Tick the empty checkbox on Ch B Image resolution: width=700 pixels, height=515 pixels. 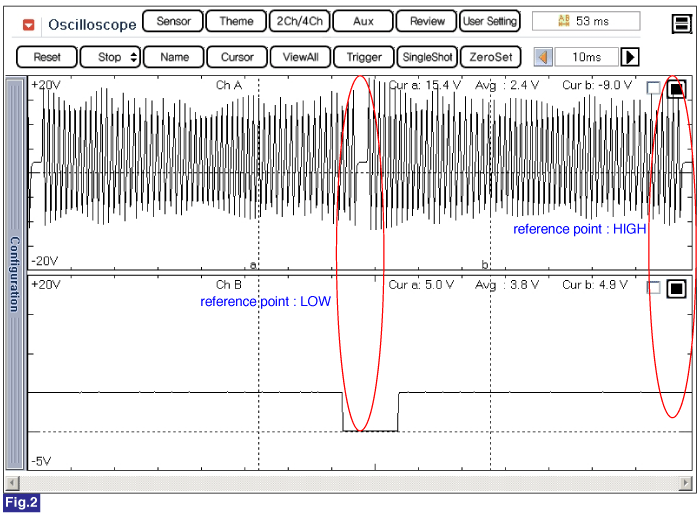point(653,288)
